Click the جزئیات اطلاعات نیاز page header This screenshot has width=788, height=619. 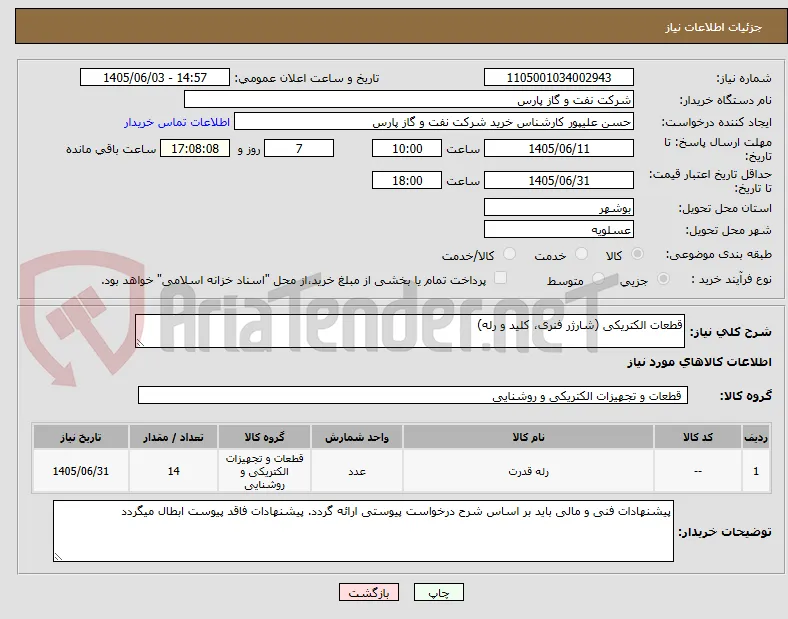pos(714,27)
